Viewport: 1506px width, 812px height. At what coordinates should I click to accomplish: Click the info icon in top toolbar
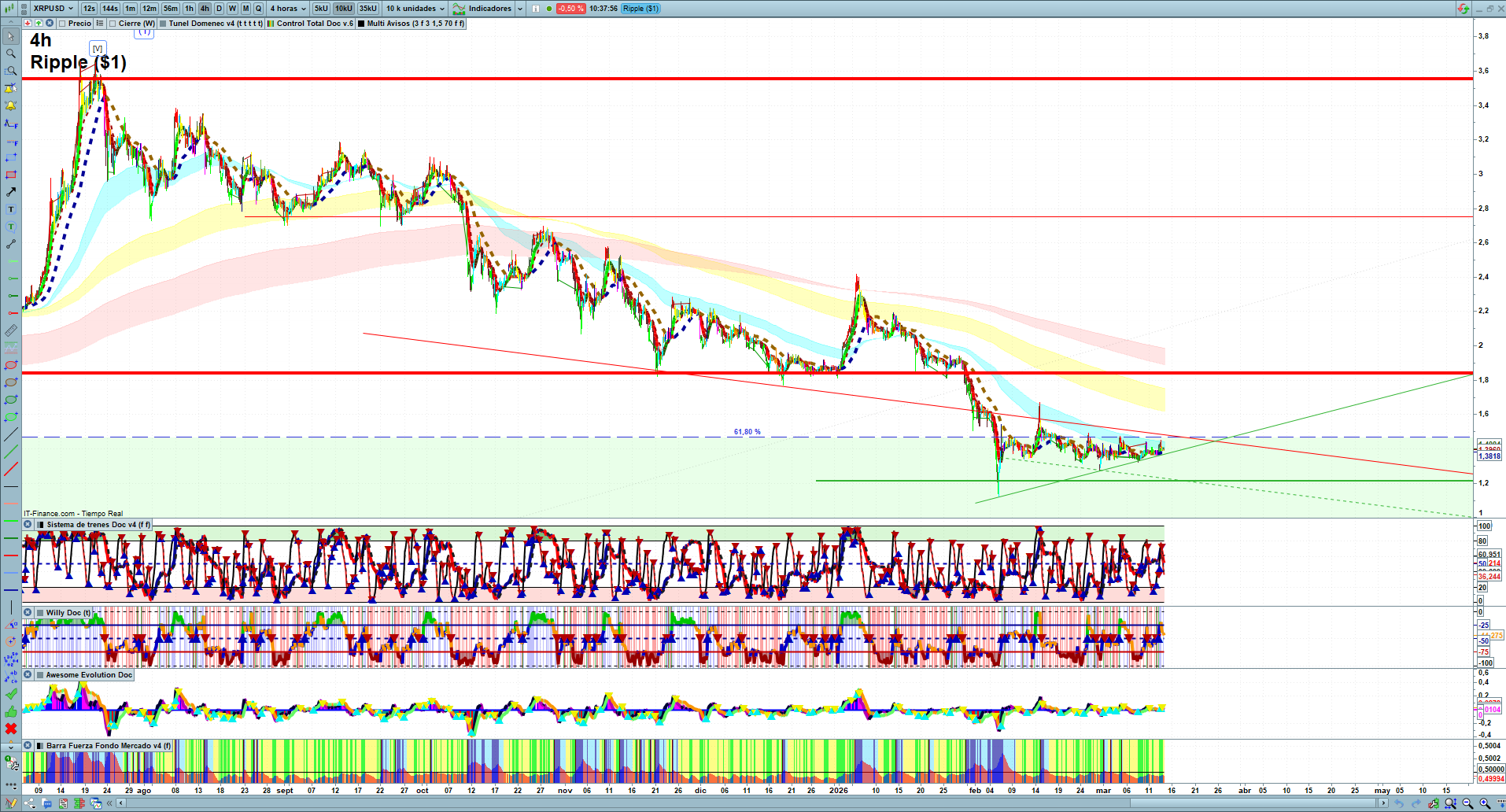tap(536, 9)
